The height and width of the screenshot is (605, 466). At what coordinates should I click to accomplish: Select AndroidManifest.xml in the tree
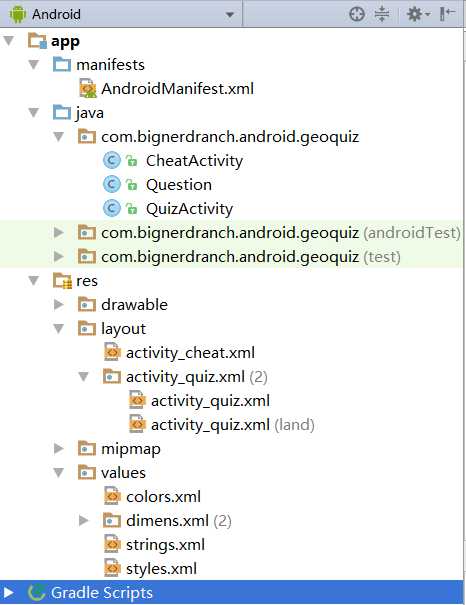click(177, 89)
